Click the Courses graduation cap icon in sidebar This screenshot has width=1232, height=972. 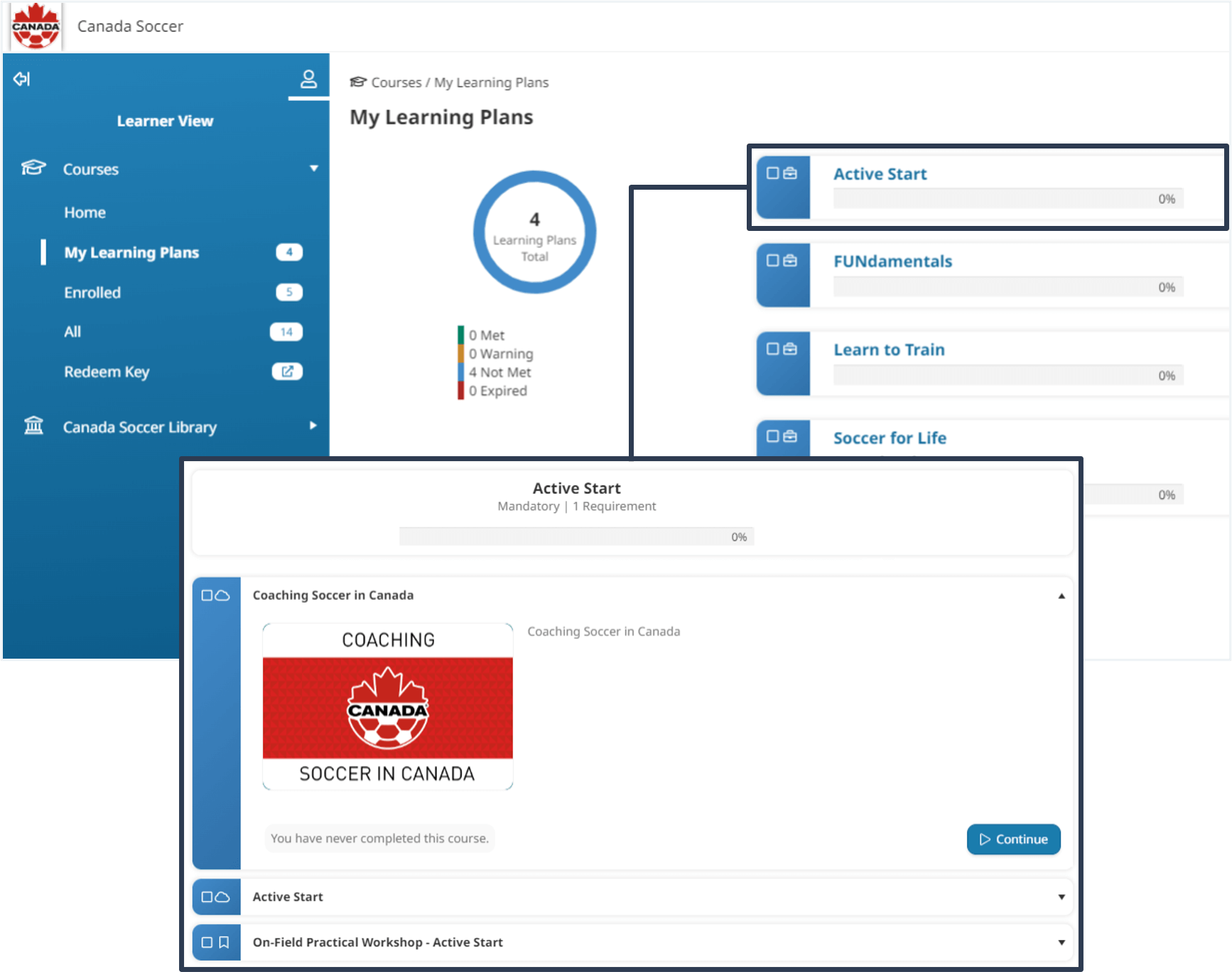coord(33,168)
